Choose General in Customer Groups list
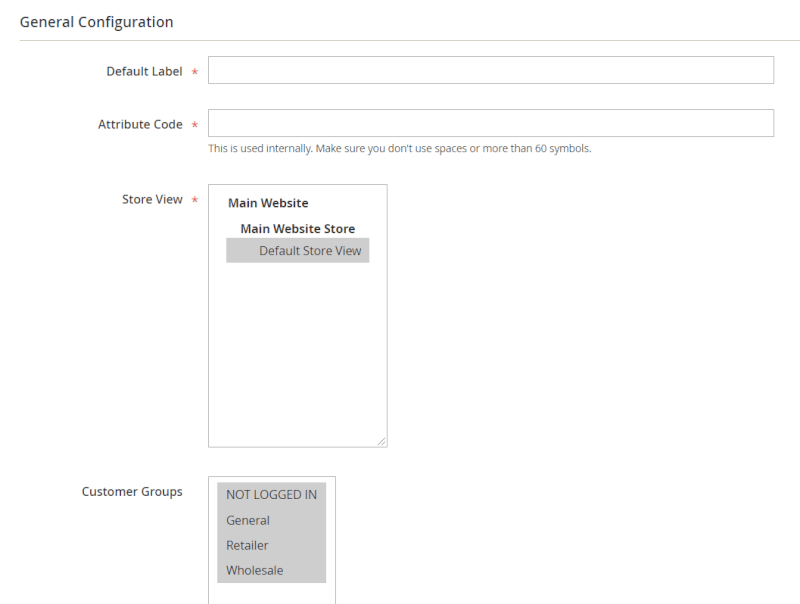Screen dimensions: 800x604 248,520
